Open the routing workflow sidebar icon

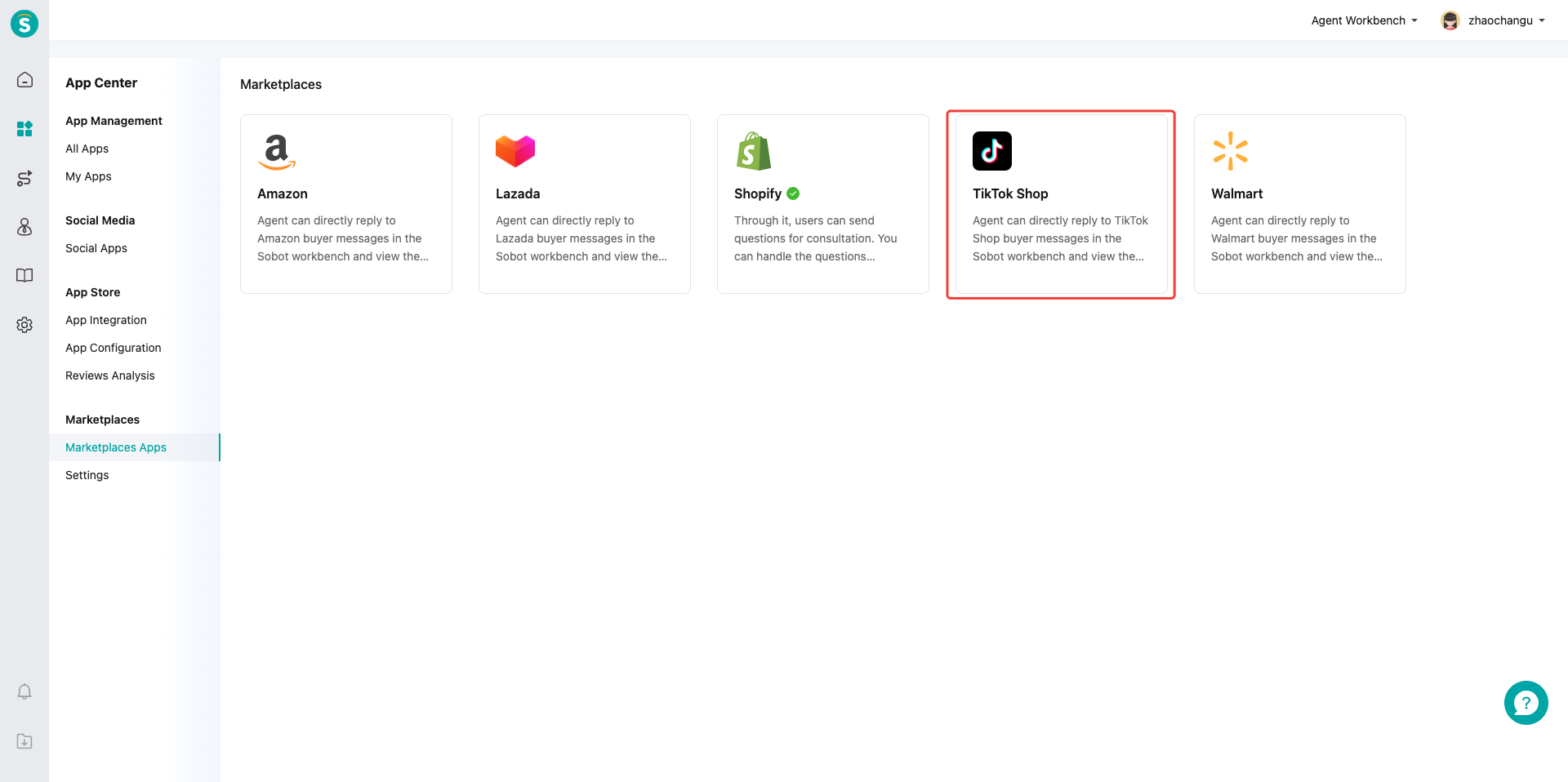(x=24, y=178)
